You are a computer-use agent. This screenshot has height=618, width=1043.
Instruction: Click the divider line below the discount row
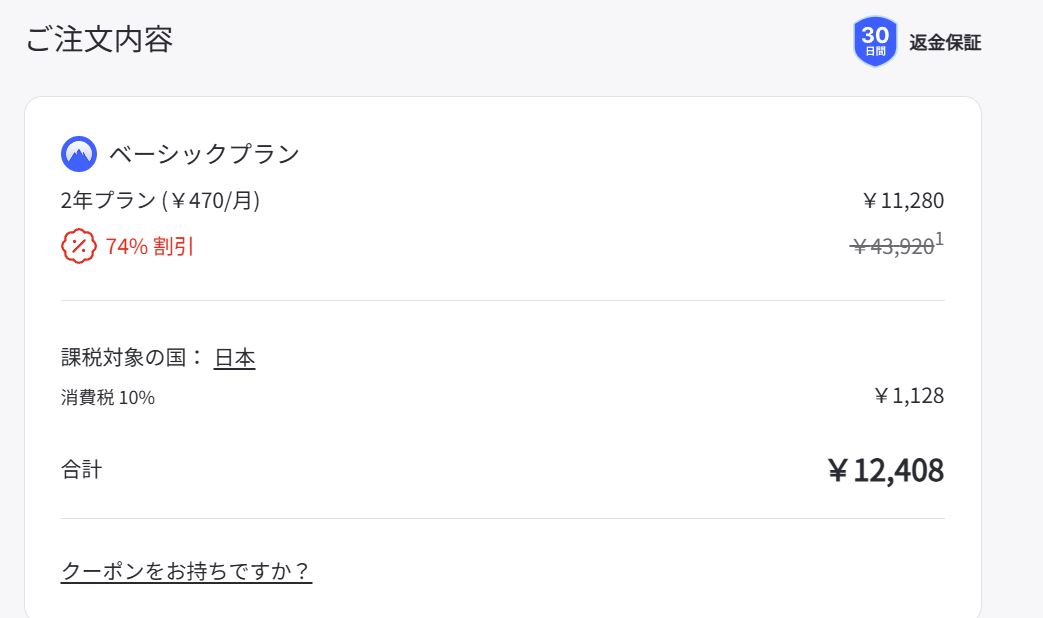pyautogui.click(x=502, y=300)
